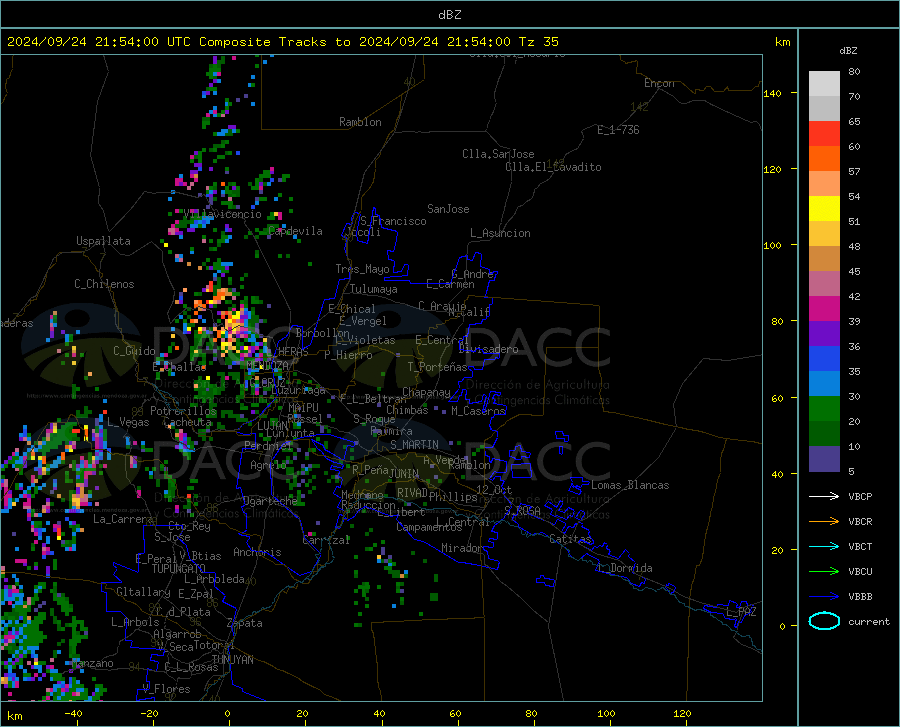Select the magenta swatch in dBZ scale

(824, 309)
